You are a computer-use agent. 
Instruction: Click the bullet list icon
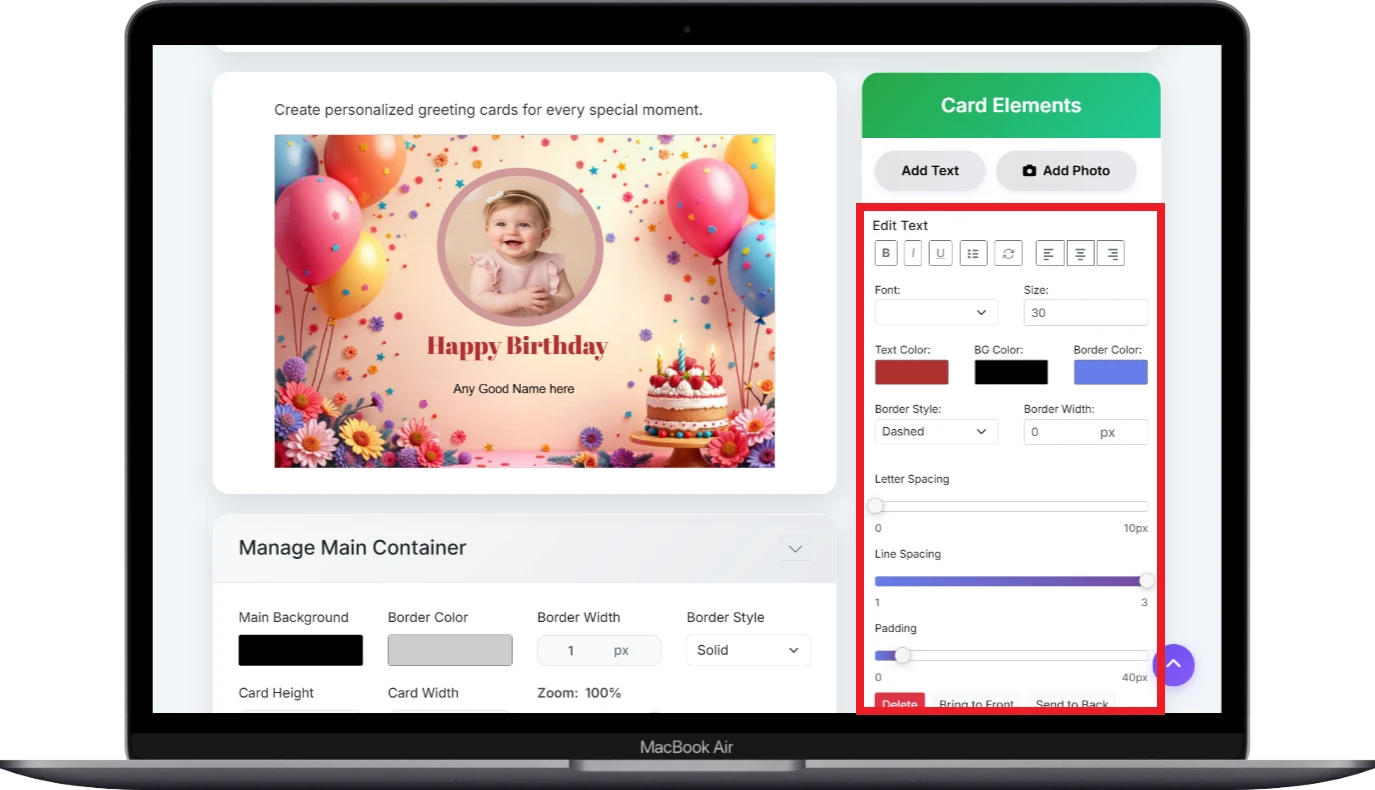point(973,254)
